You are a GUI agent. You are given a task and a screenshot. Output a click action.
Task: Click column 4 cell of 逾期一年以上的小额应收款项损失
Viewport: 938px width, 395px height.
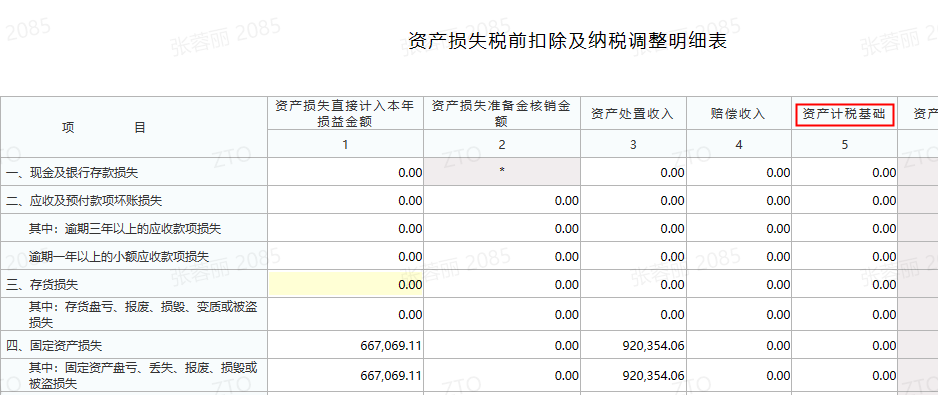coord(739,256)
